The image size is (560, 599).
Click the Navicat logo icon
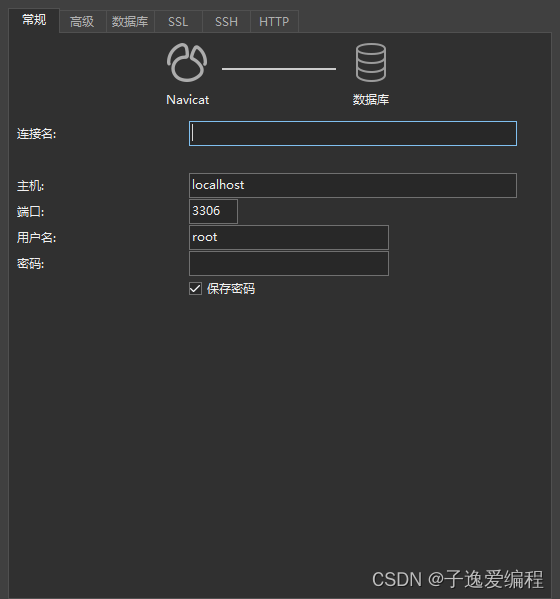[x=187, y=62]
